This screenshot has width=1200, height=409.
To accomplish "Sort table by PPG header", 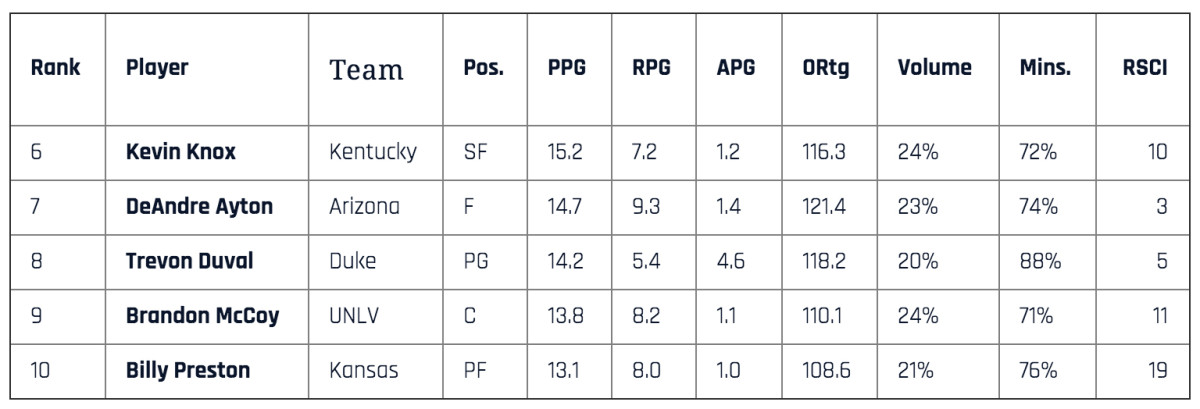I will [x=566, y=69].
